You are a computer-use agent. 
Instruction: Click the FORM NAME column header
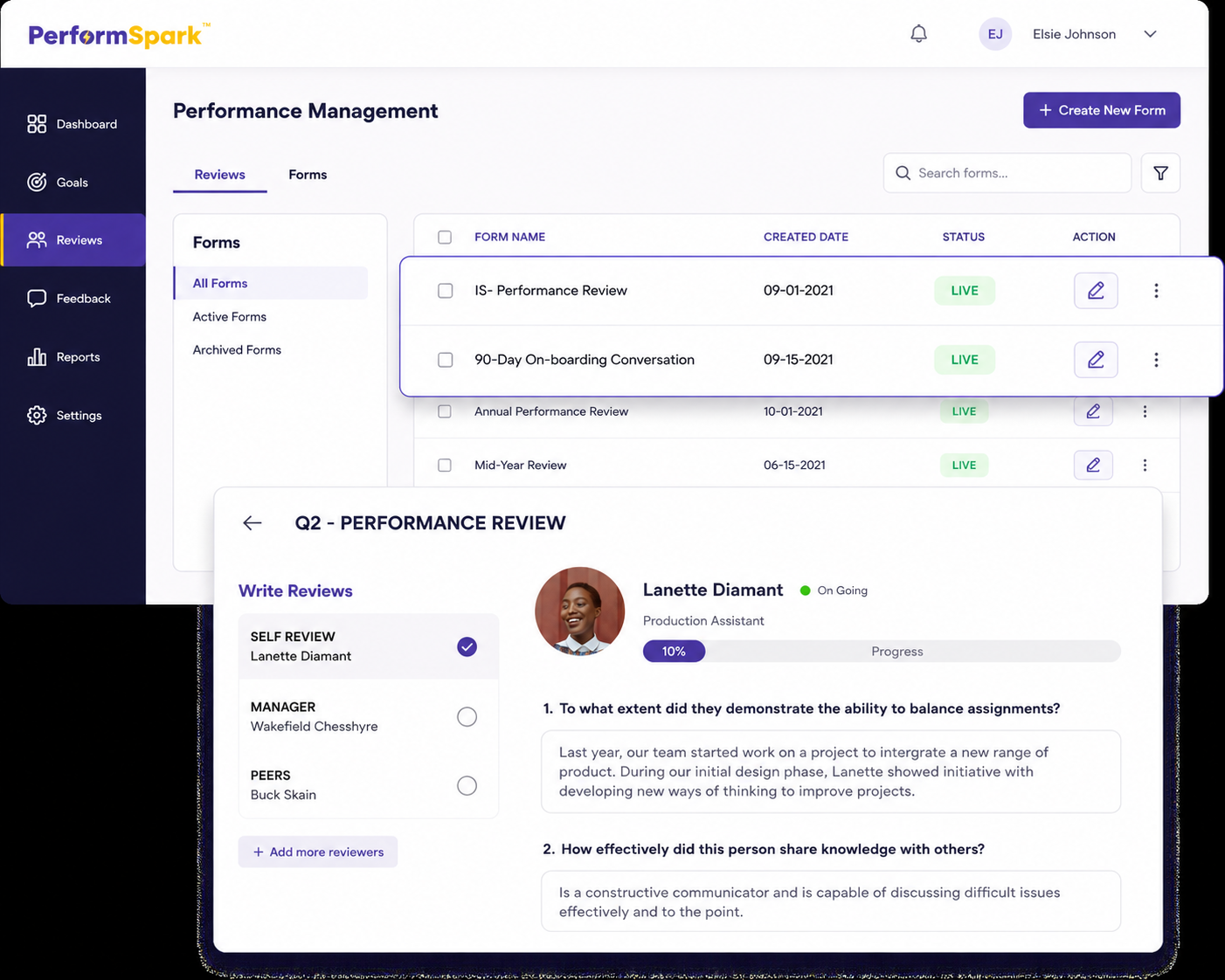coord(509,237)
